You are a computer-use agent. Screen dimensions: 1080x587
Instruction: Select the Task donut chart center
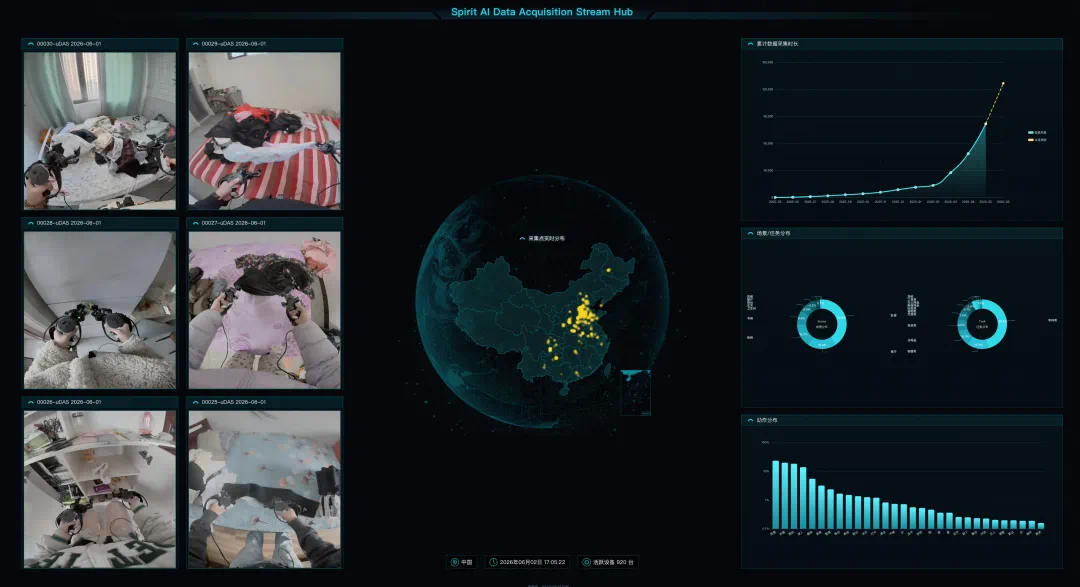pos(982,324)
